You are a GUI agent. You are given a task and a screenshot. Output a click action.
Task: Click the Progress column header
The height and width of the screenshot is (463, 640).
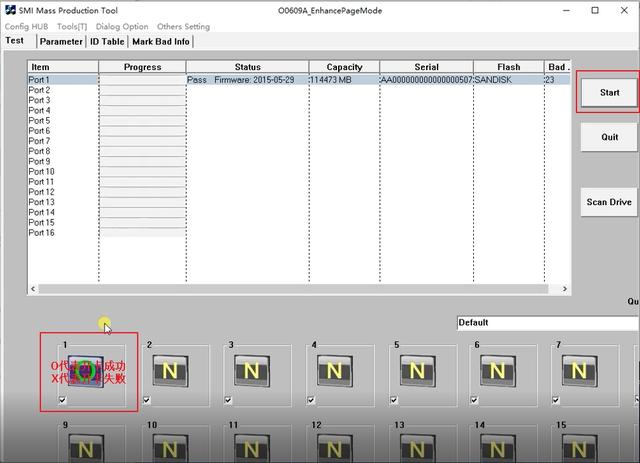pyautogui.click(x=142, y=67)
